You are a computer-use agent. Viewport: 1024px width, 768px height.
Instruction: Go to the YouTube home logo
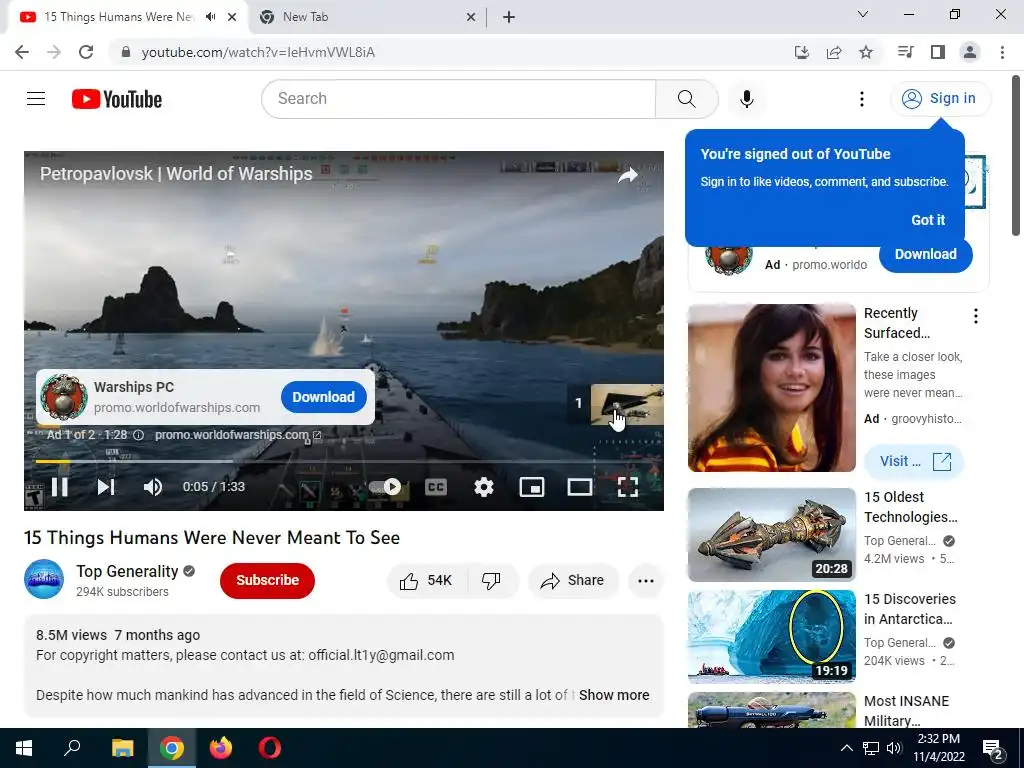[x=117, y=99]
